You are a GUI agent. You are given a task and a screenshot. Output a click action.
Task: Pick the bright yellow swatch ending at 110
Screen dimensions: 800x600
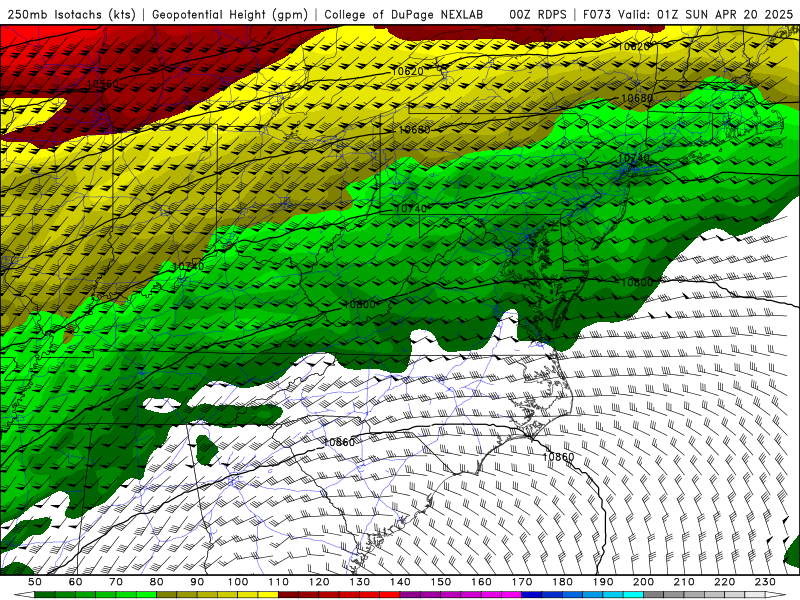click(x=268, y=595)
